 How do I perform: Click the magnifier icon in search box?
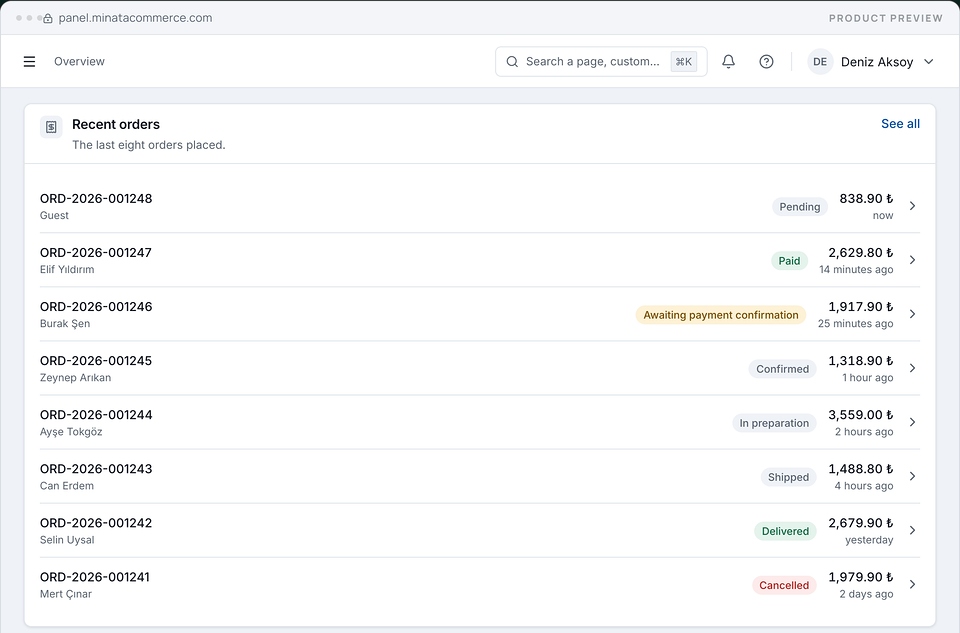point(512,61)
